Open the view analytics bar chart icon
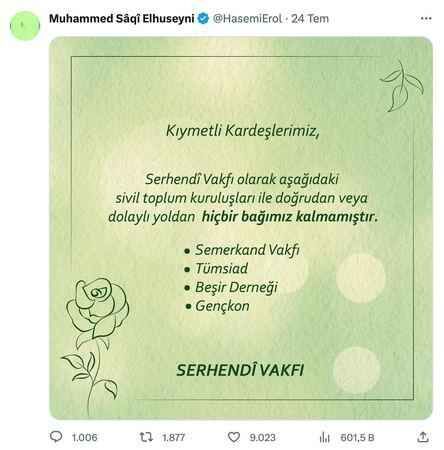This screenshot has width=444, height=450. click(324, 437)
